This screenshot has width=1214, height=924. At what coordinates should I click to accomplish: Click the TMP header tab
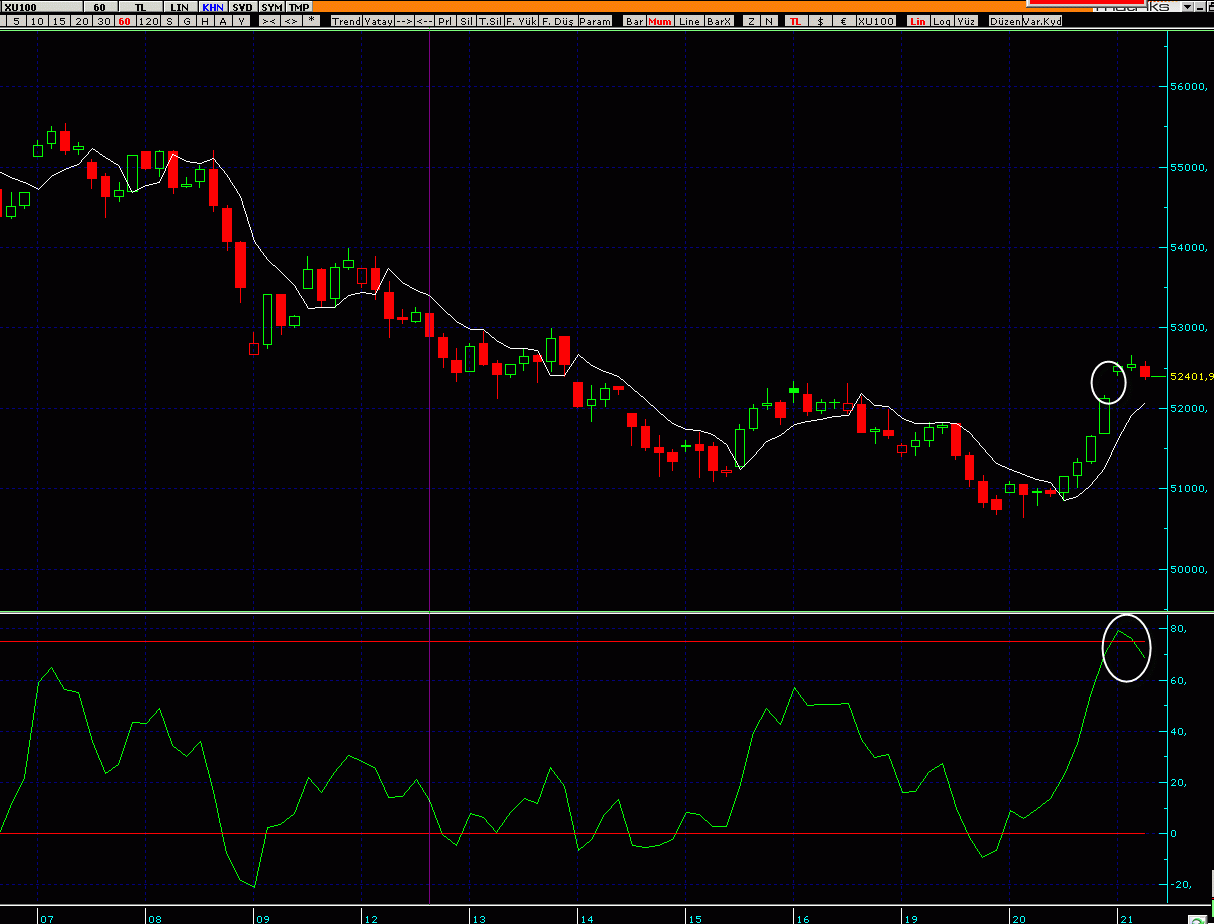click(x=299, y=7)
